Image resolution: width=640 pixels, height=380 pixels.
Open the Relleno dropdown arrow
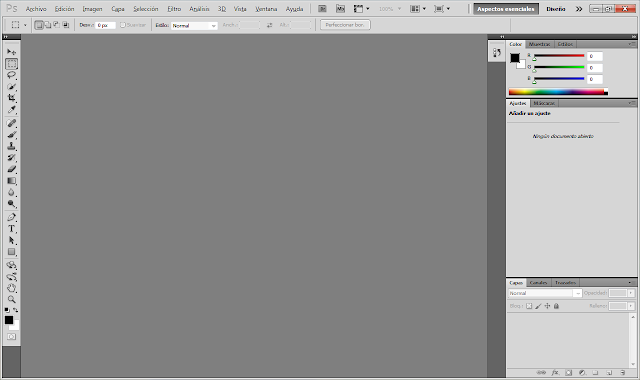coord(631,306)
